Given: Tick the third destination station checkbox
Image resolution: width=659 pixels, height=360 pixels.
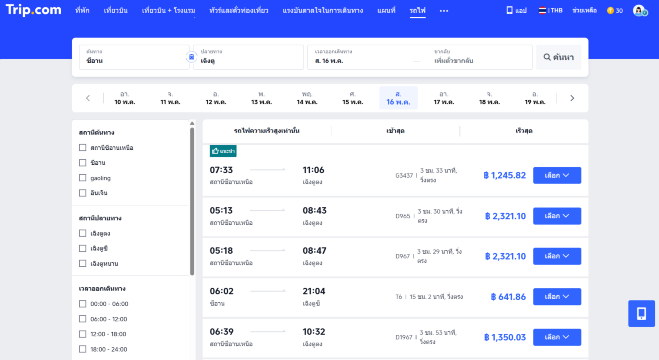Looking at the screenshot, I should (82, 263).
